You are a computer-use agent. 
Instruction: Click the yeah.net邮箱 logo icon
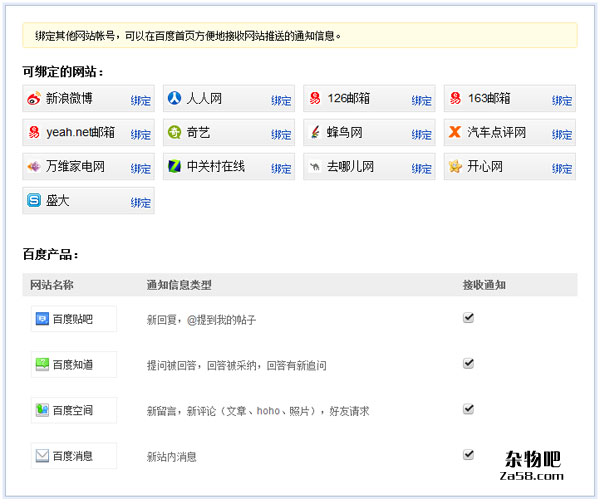[34, 132]
